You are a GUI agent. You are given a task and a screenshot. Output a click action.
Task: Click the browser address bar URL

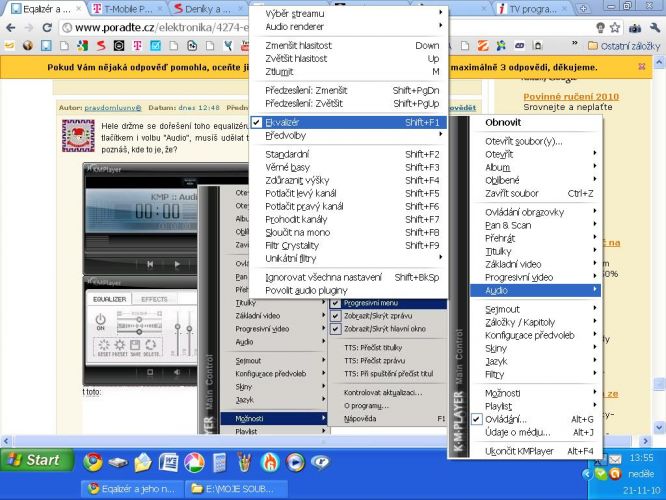pos(161,28)
